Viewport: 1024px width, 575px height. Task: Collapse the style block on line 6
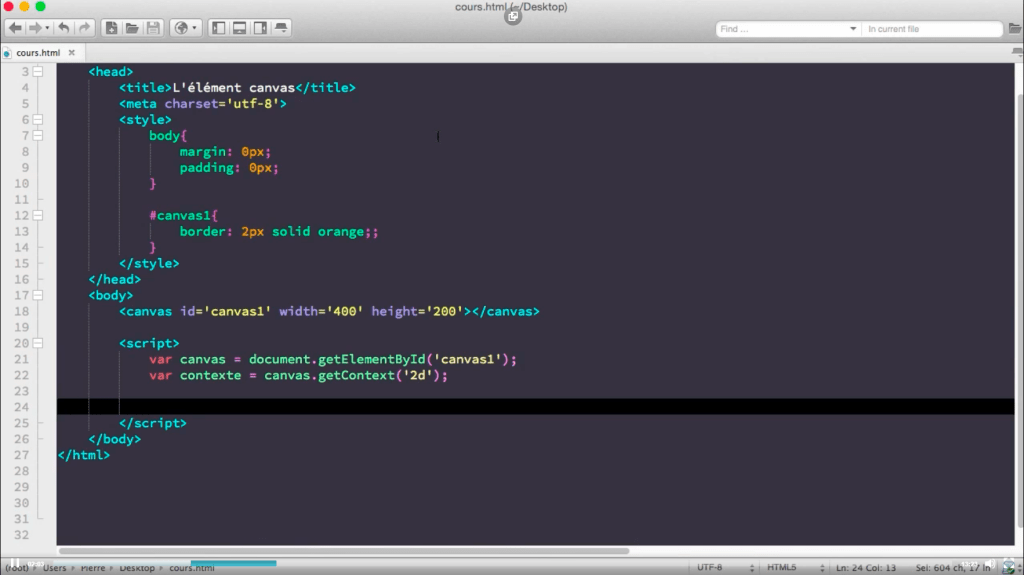pos(38,120)
